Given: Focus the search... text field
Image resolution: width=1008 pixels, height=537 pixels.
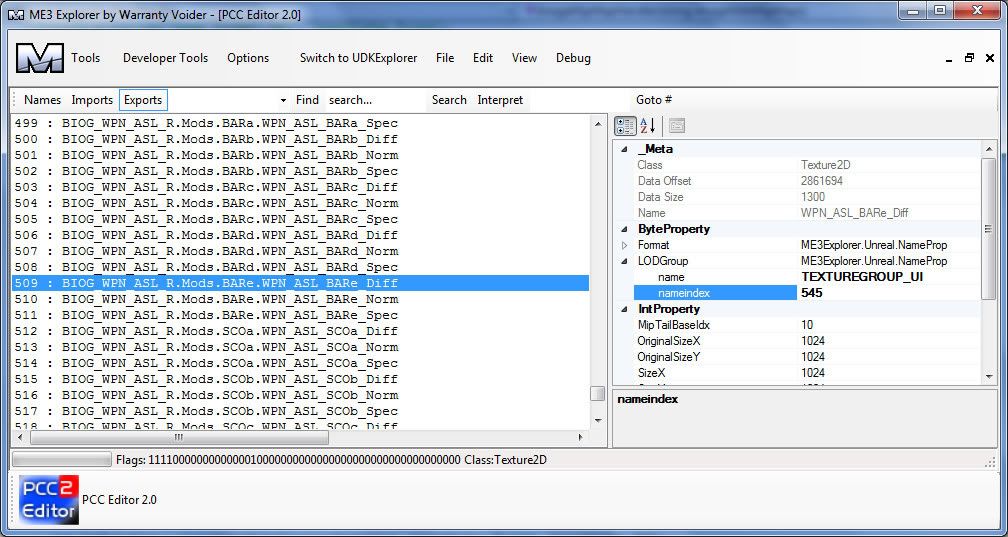Looking at the screenshot, I should click(375, 100).
